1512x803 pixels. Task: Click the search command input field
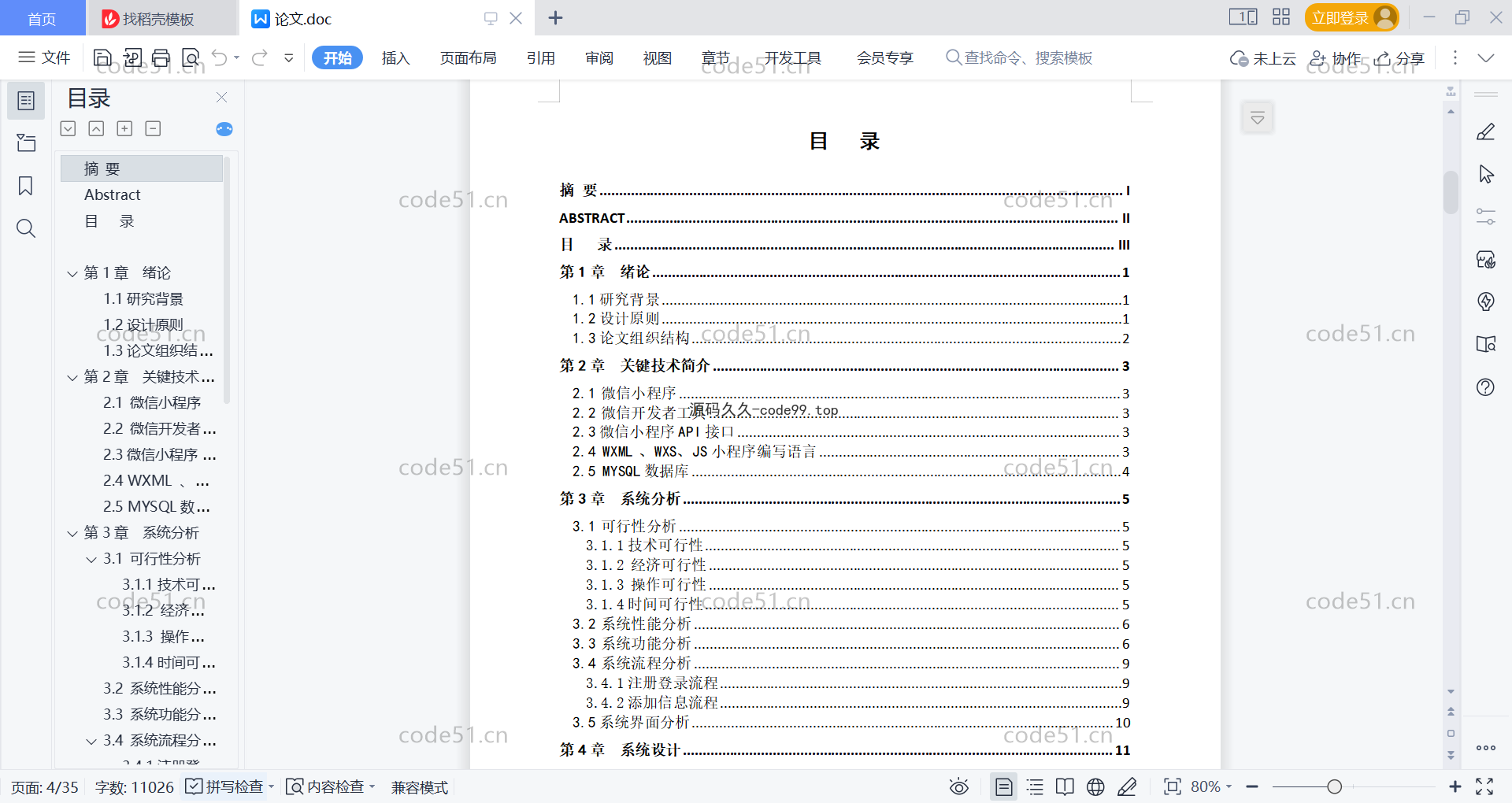click(1019, 57)
